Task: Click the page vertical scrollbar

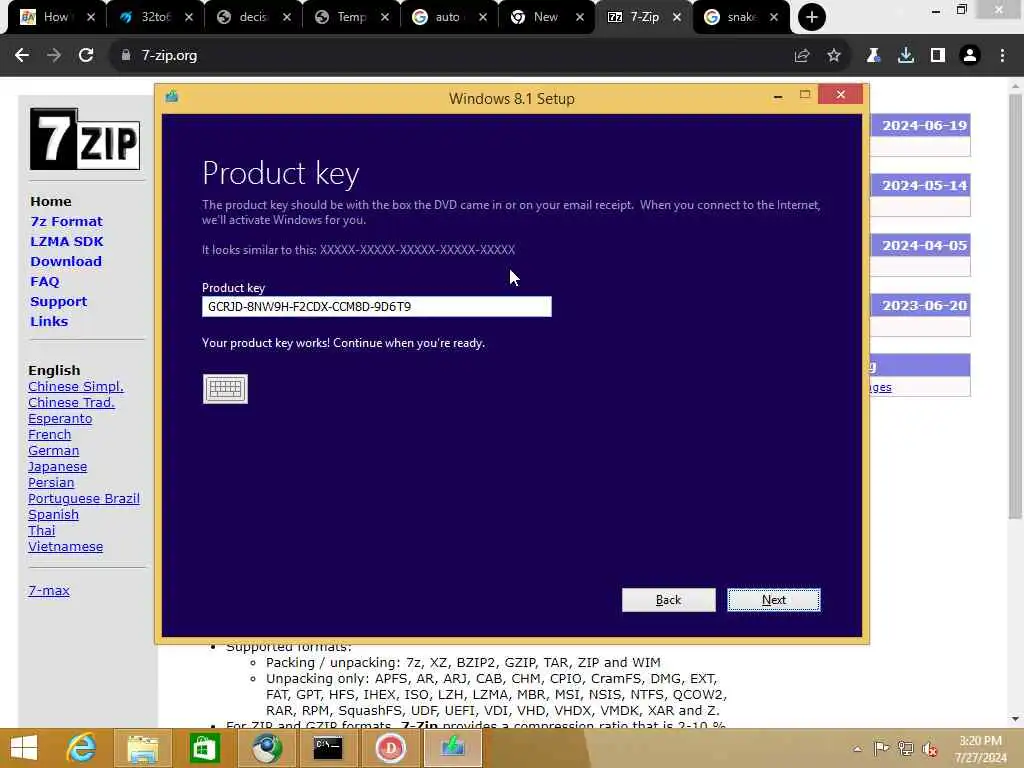Action: click(1015, 307)
